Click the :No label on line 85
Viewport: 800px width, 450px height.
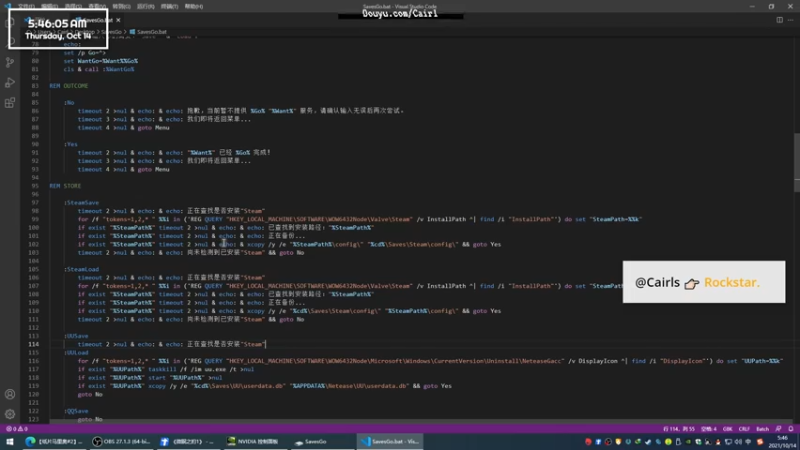click(69, 103)
